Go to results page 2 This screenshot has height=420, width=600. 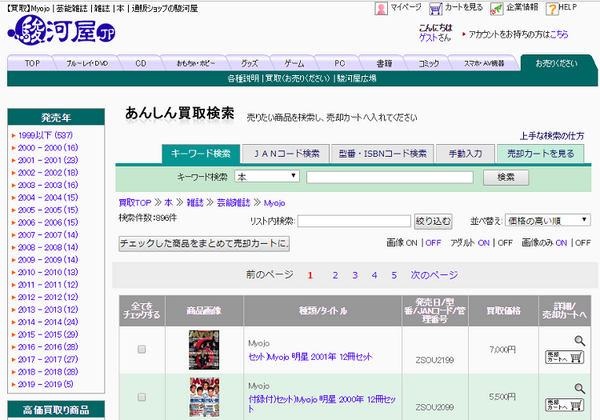[x=335, y=275]
